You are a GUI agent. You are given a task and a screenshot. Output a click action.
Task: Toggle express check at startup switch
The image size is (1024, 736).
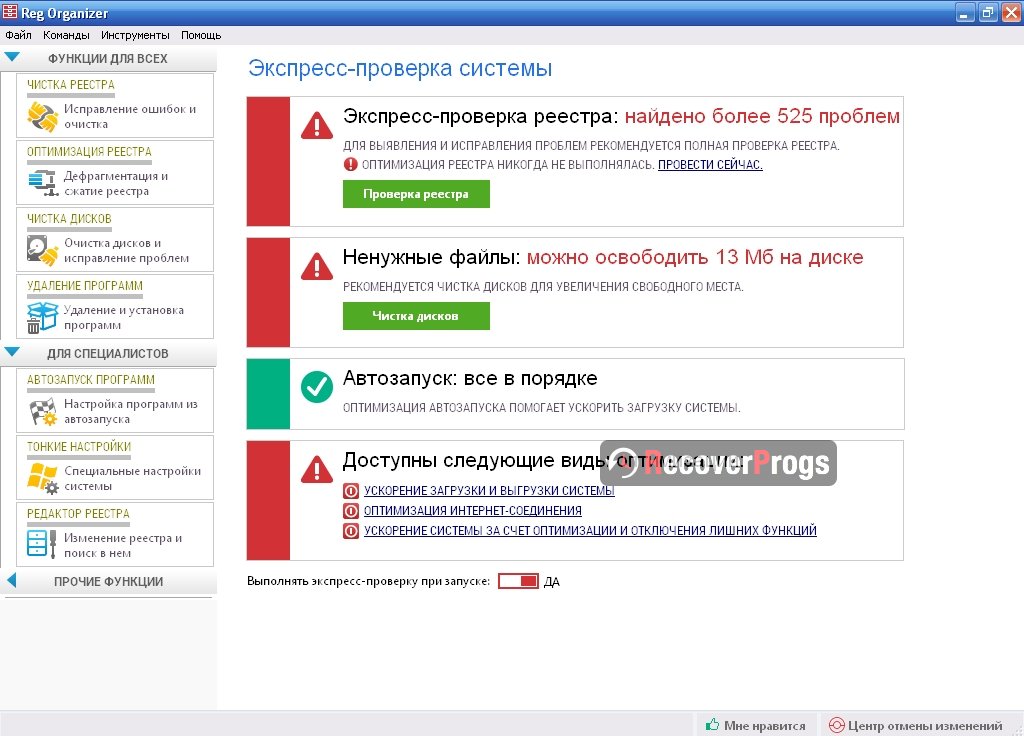(x=519, y=581)
